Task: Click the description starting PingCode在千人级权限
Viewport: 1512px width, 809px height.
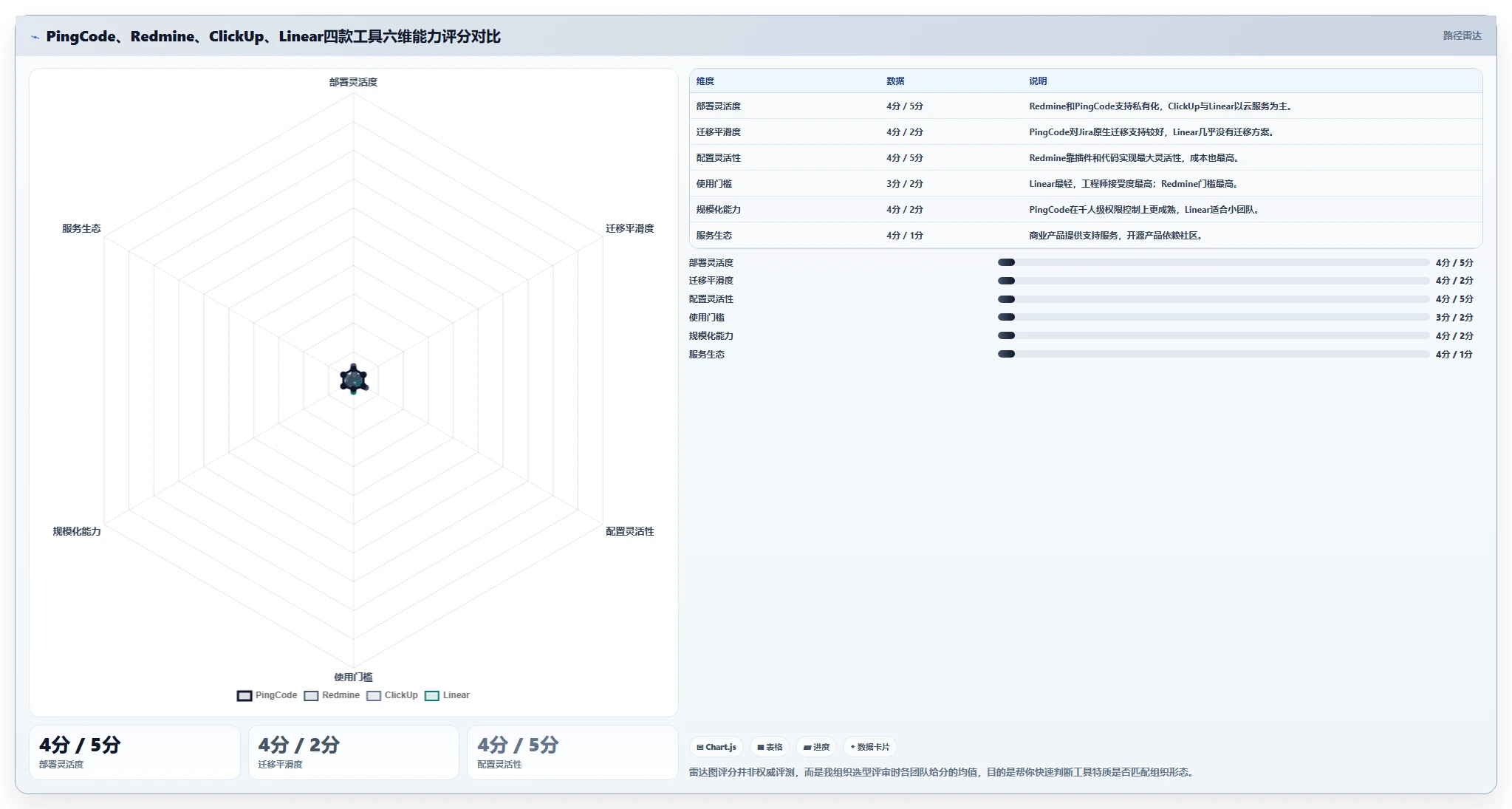Action: tap(1146, 210)
